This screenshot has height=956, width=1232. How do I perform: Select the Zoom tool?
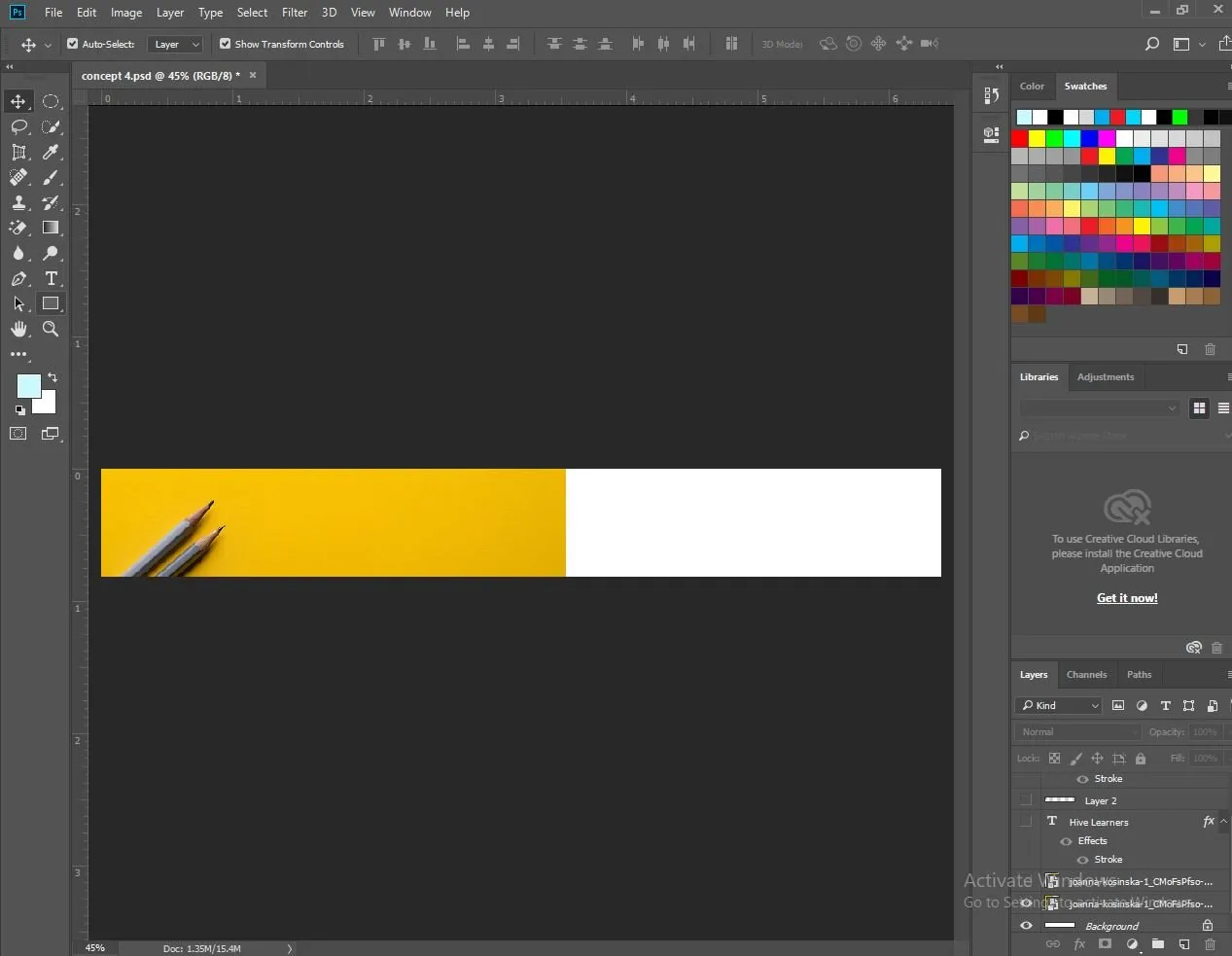[51, 330]
